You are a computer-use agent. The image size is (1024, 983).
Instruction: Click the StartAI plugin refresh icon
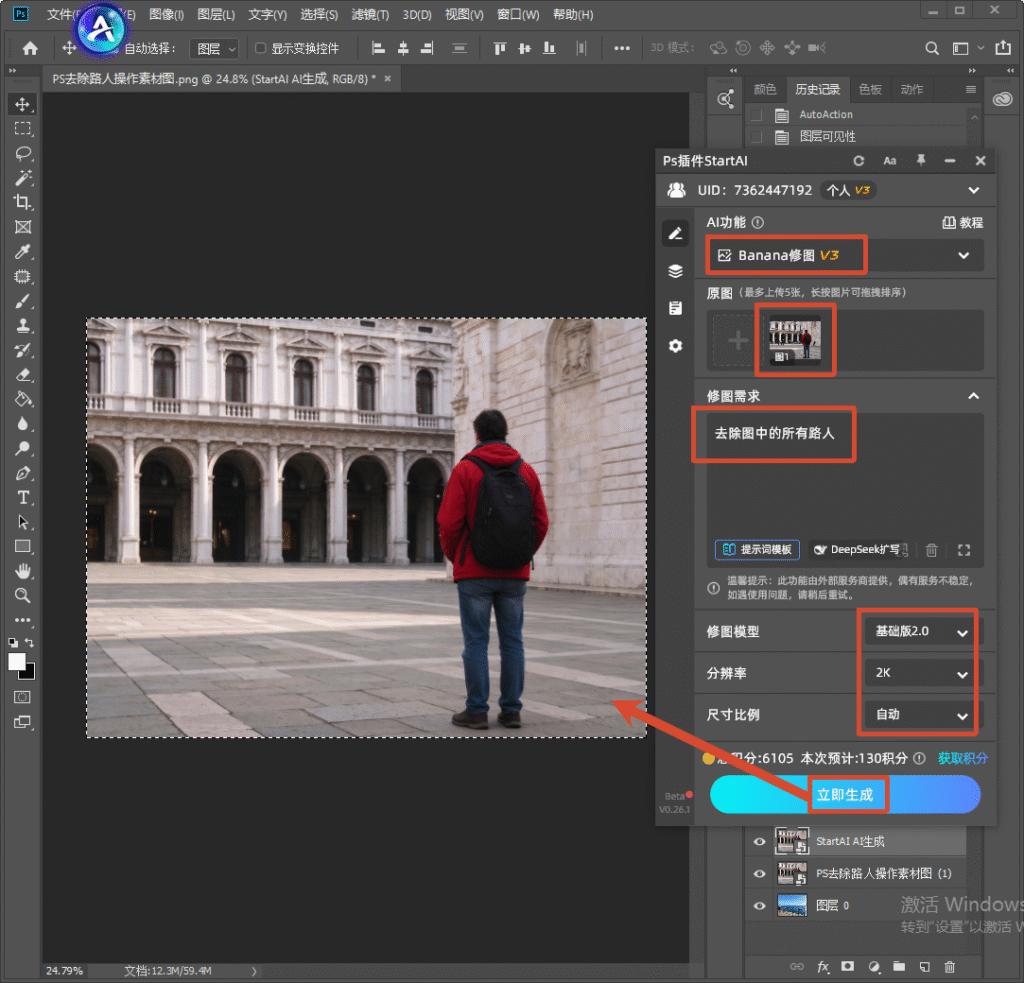point(858,161)
